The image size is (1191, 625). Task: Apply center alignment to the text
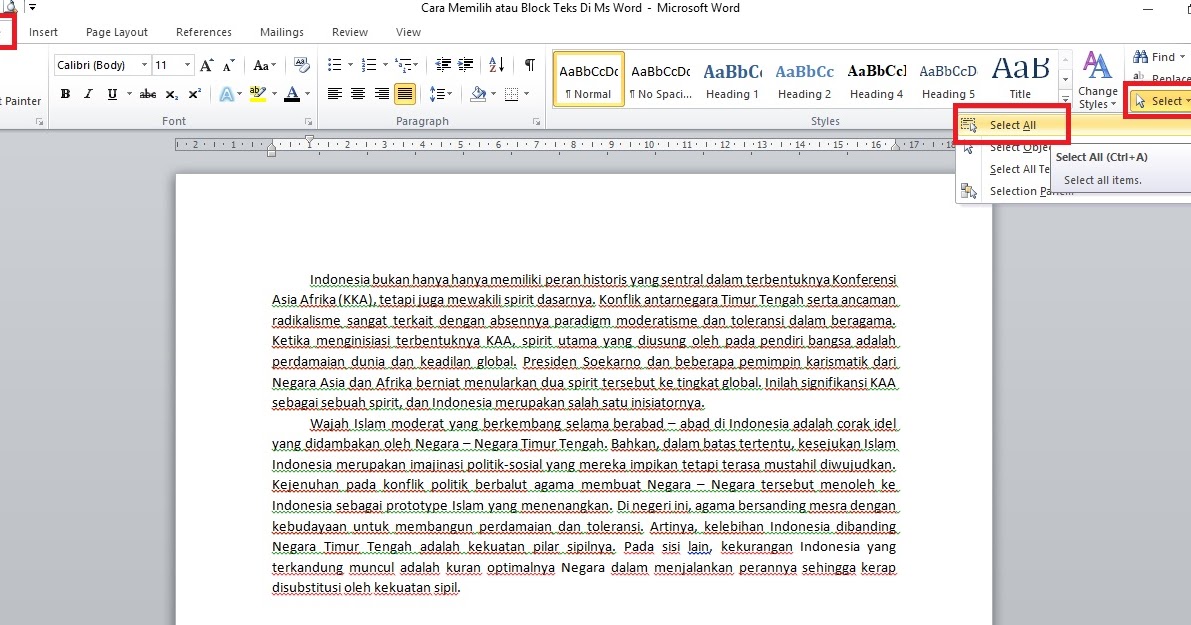coord(357,93)
